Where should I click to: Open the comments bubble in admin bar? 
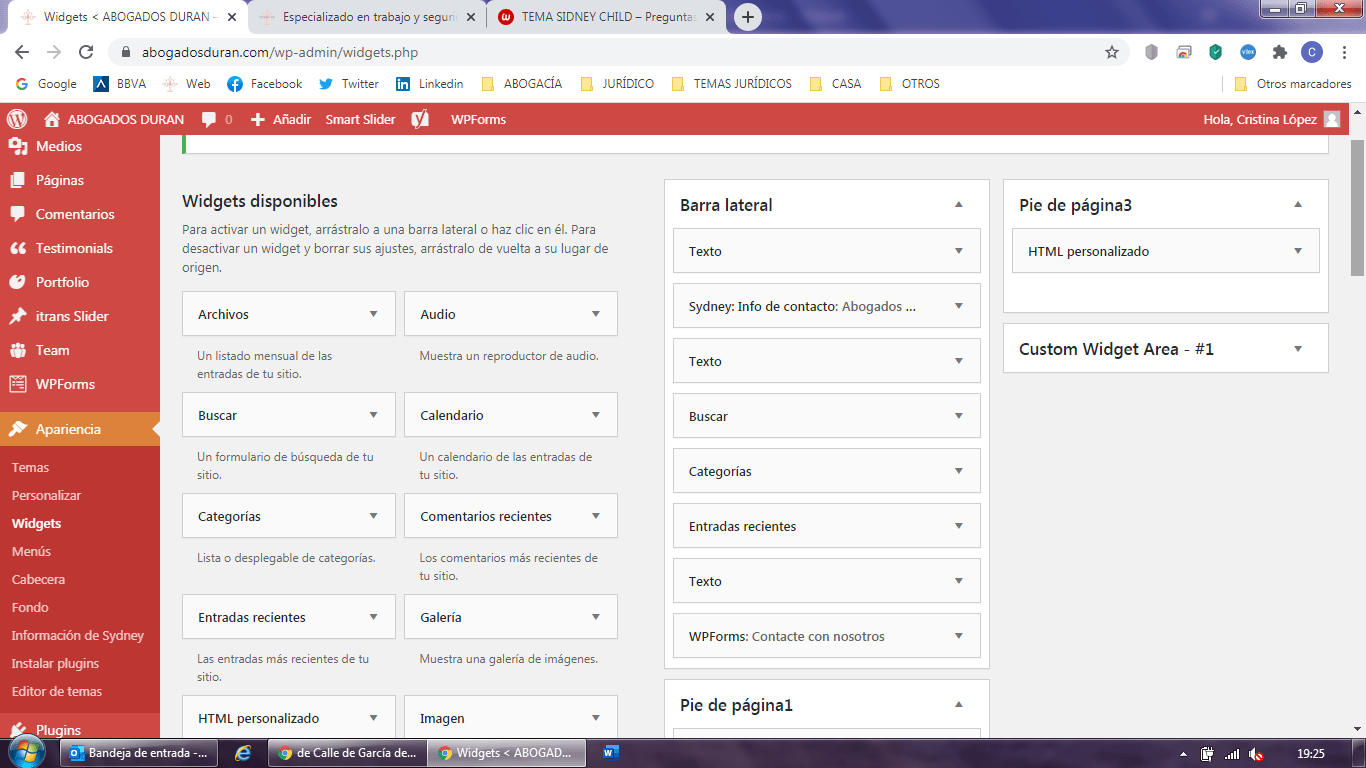coord(216,119)
